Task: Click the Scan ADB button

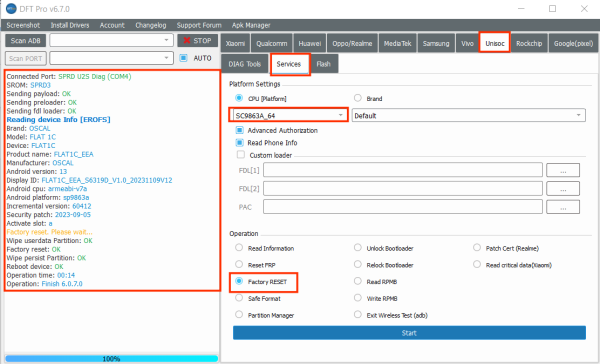Action: [25, 41]
